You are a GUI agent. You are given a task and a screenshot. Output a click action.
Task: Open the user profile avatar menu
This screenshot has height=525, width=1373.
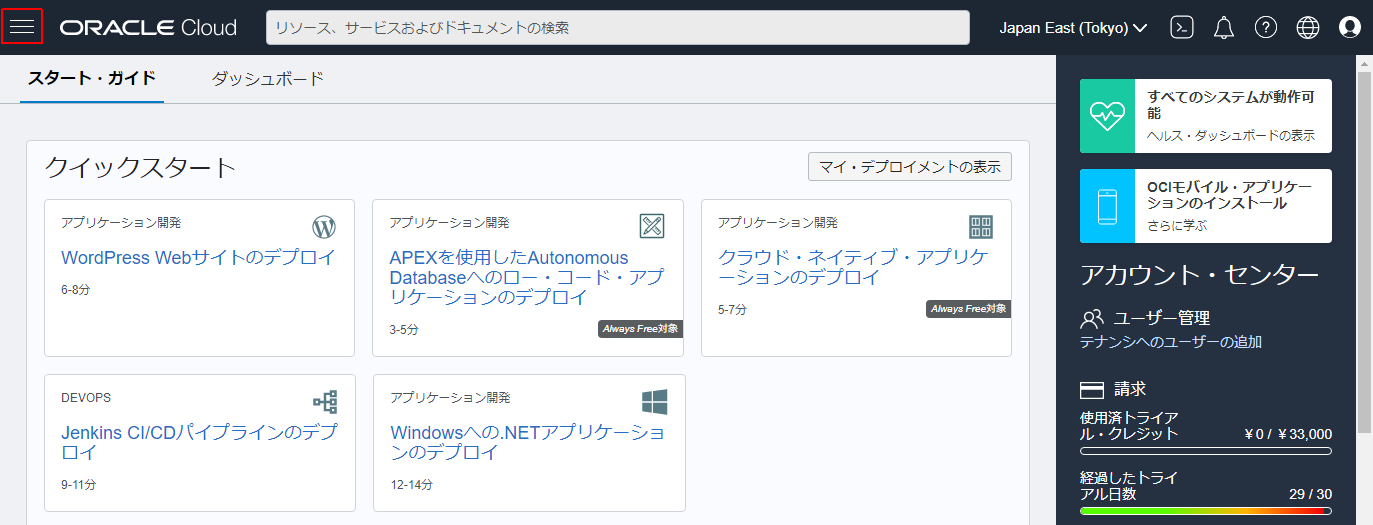(x=1350, y=28)
